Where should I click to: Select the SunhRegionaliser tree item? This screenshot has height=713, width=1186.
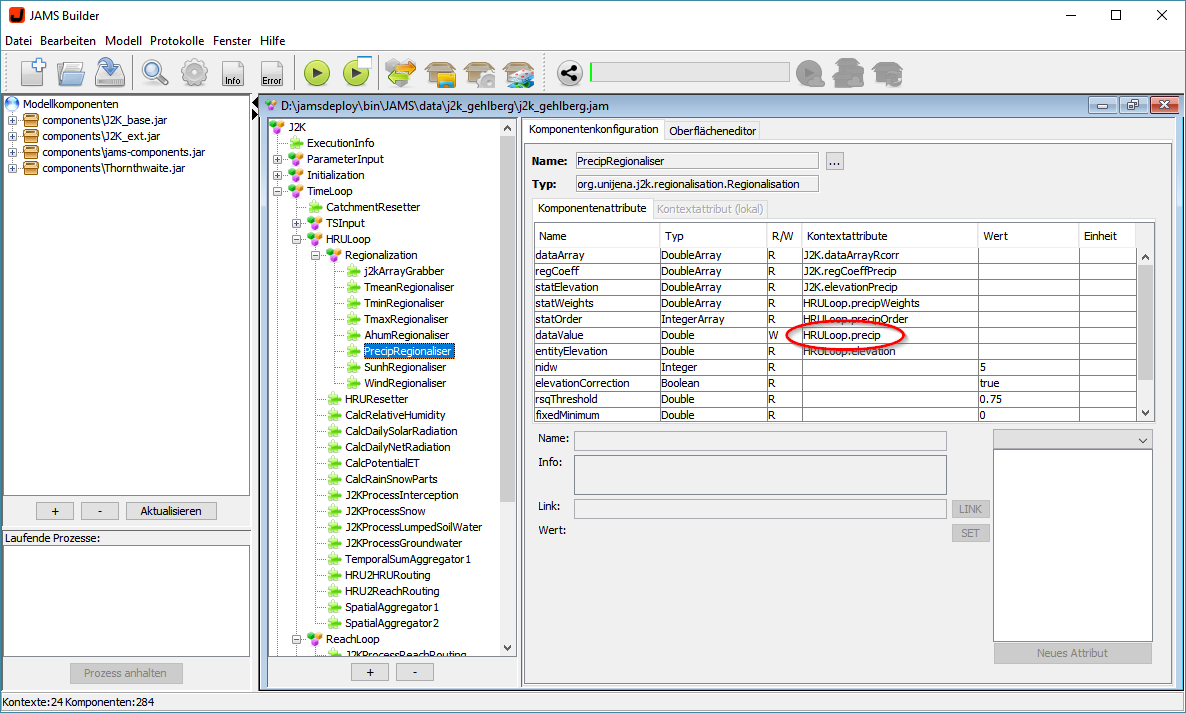(405, 367)
